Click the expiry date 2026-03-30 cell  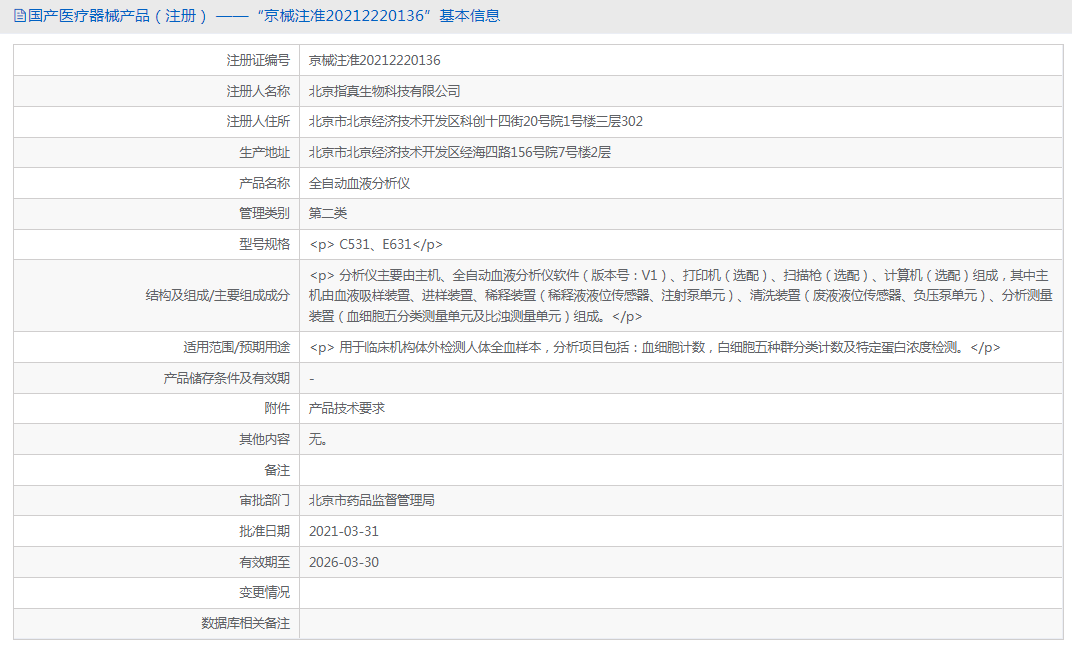[x=345, y=562]
